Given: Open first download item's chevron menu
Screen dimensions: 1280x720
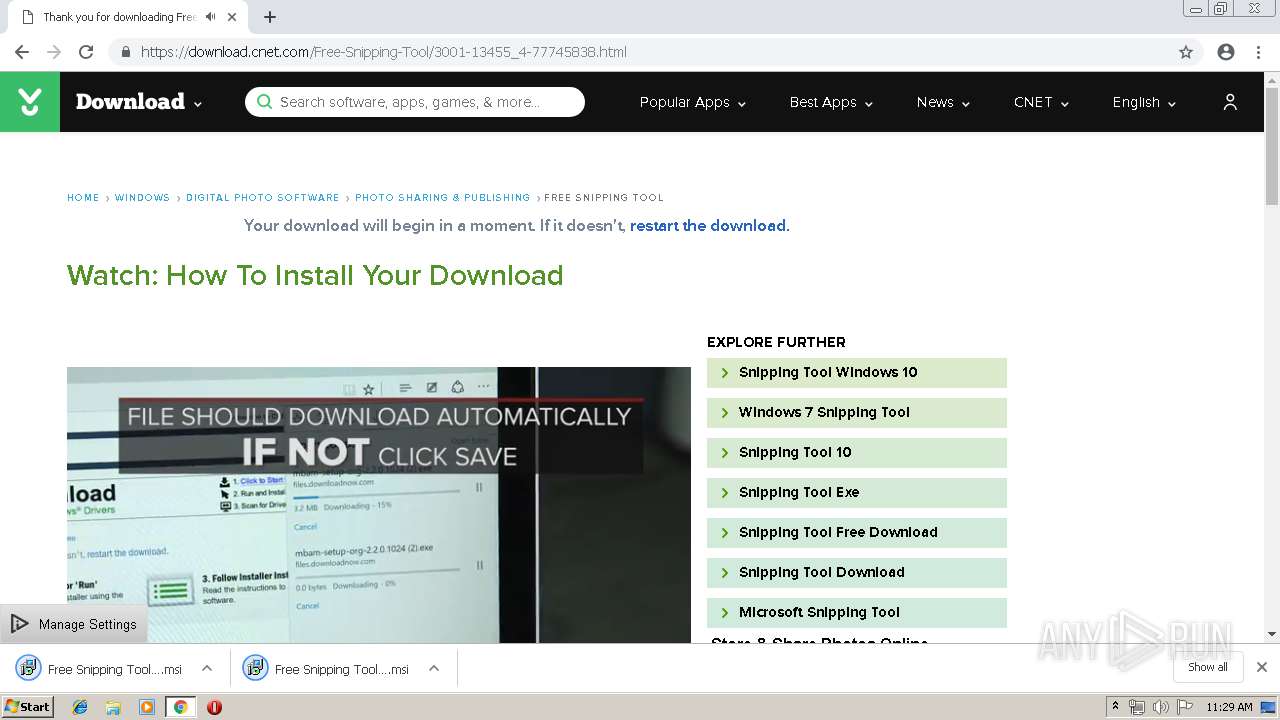Looking at the screenshot, I should [x=207, y=668].
